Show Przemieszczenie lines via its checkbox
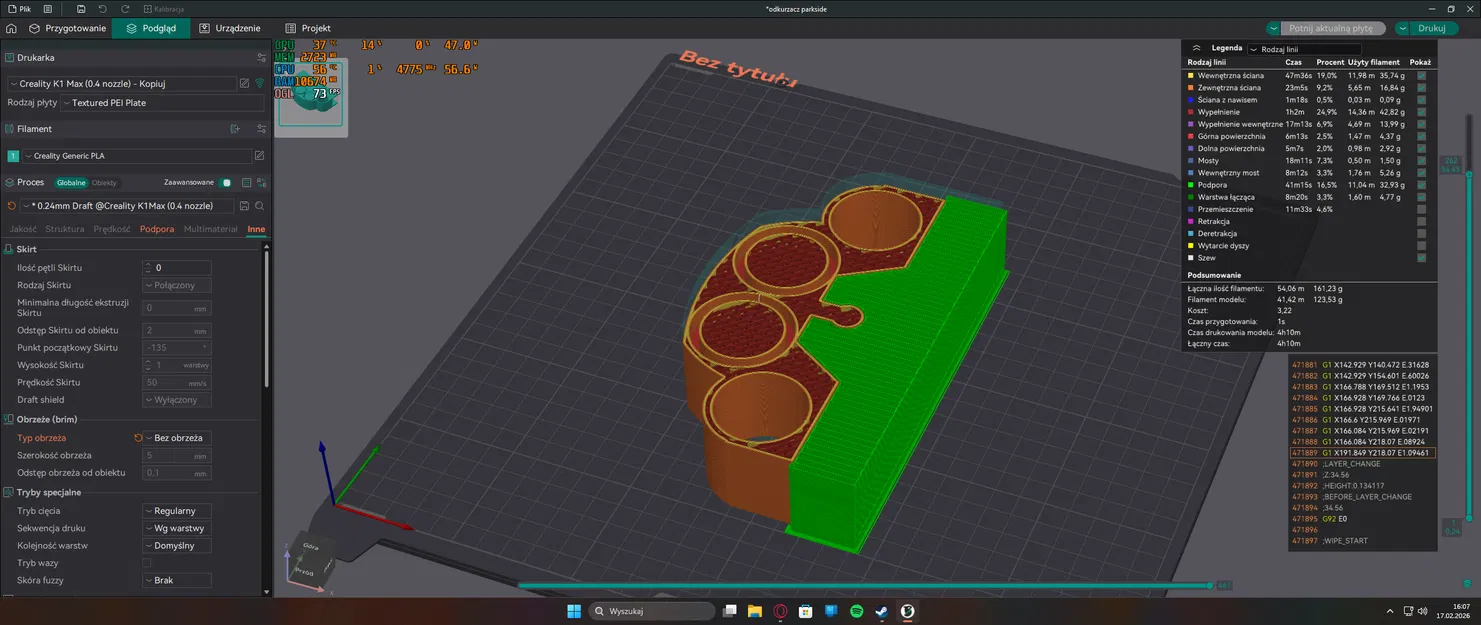The image size is (1481, 625). pyautogui.click(x=1422, y=209)
